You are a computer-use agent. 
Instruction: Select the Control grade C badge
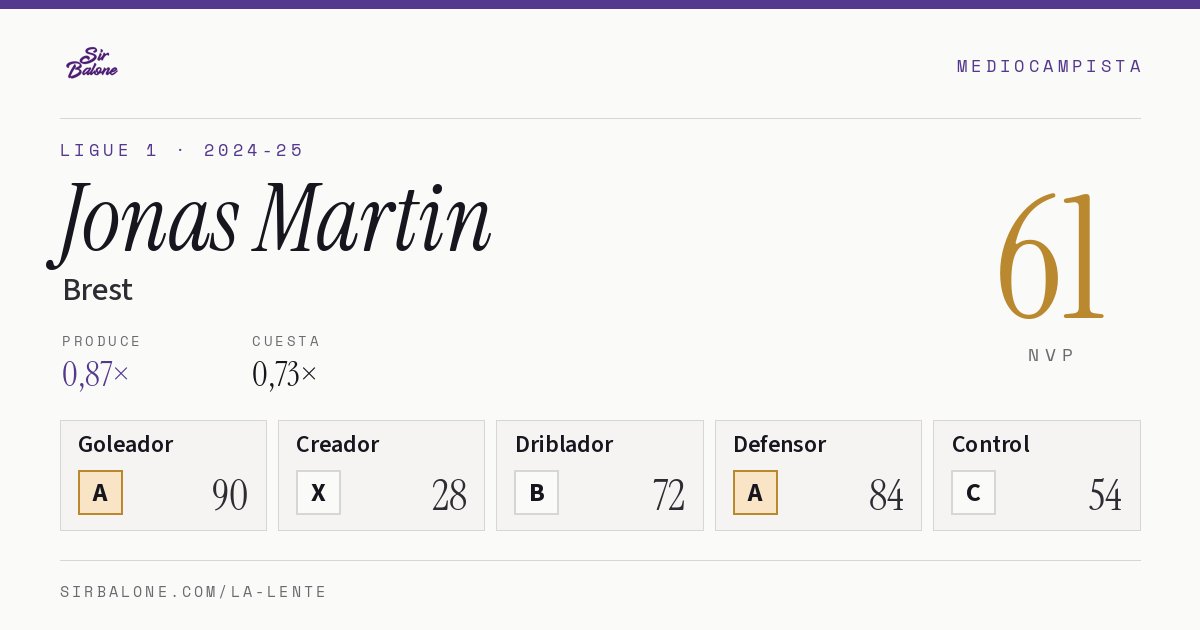click(x=973, y=492)
